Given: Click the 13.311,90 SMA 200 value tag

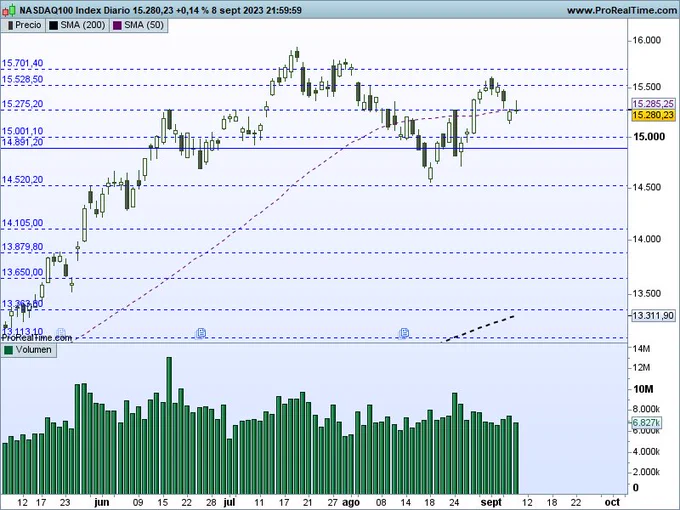Looking at the screenshot, I should coord(653,316).
